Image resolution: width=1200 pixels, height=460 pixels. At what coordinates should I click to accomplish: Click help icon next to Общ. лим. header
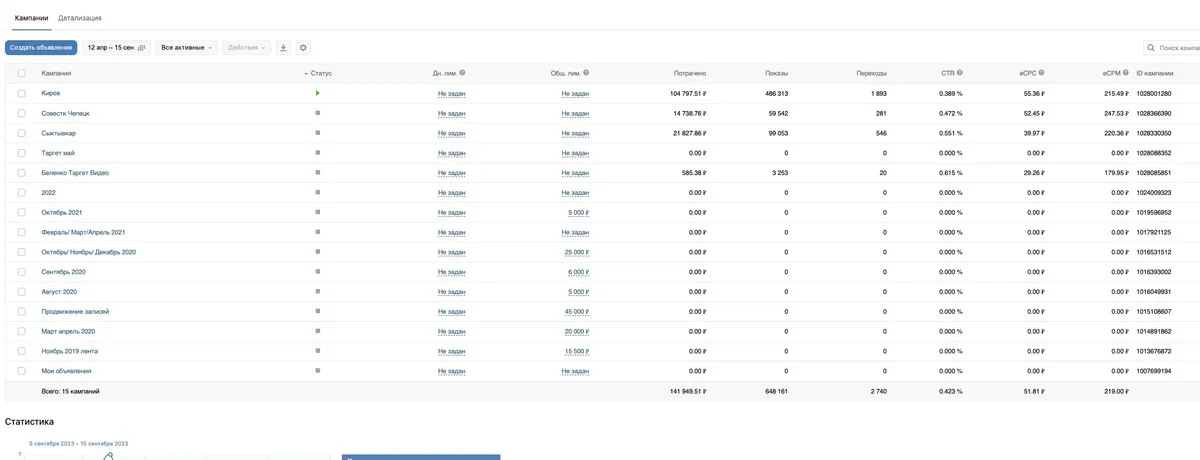tap(586, 73)
